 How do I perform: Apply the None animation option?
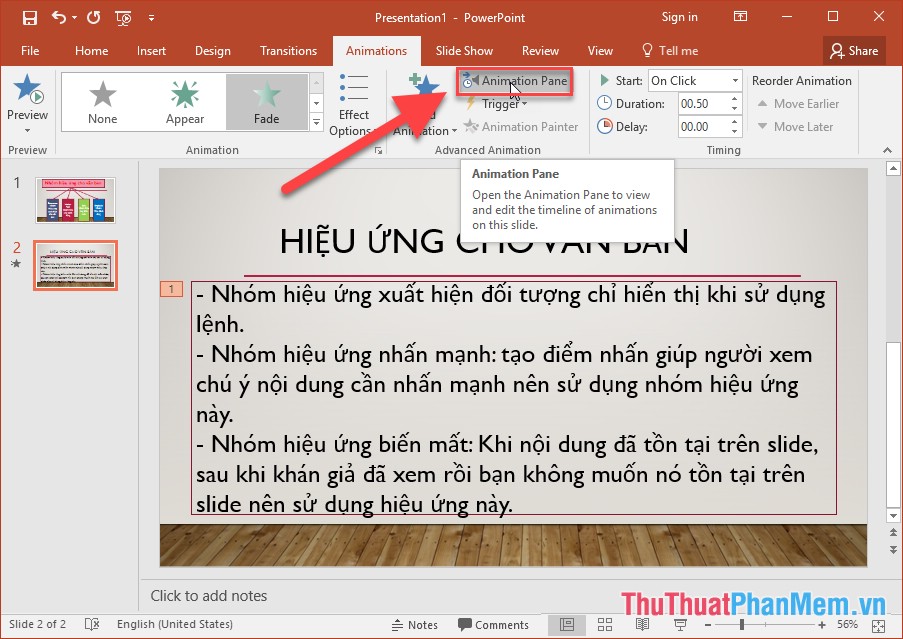tap(103, 100)
